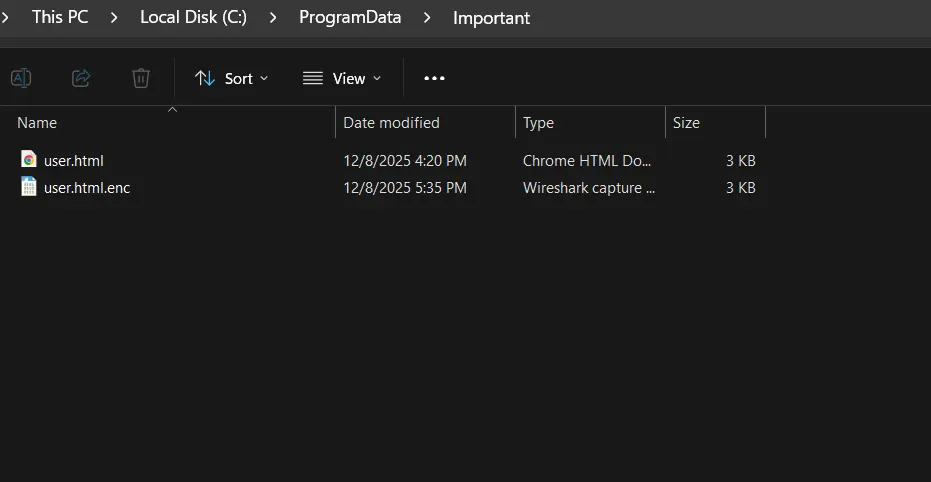This screenshot has width=931, height=482.
Task: Expand the chevron before This PC
Action: coord(6,18)
